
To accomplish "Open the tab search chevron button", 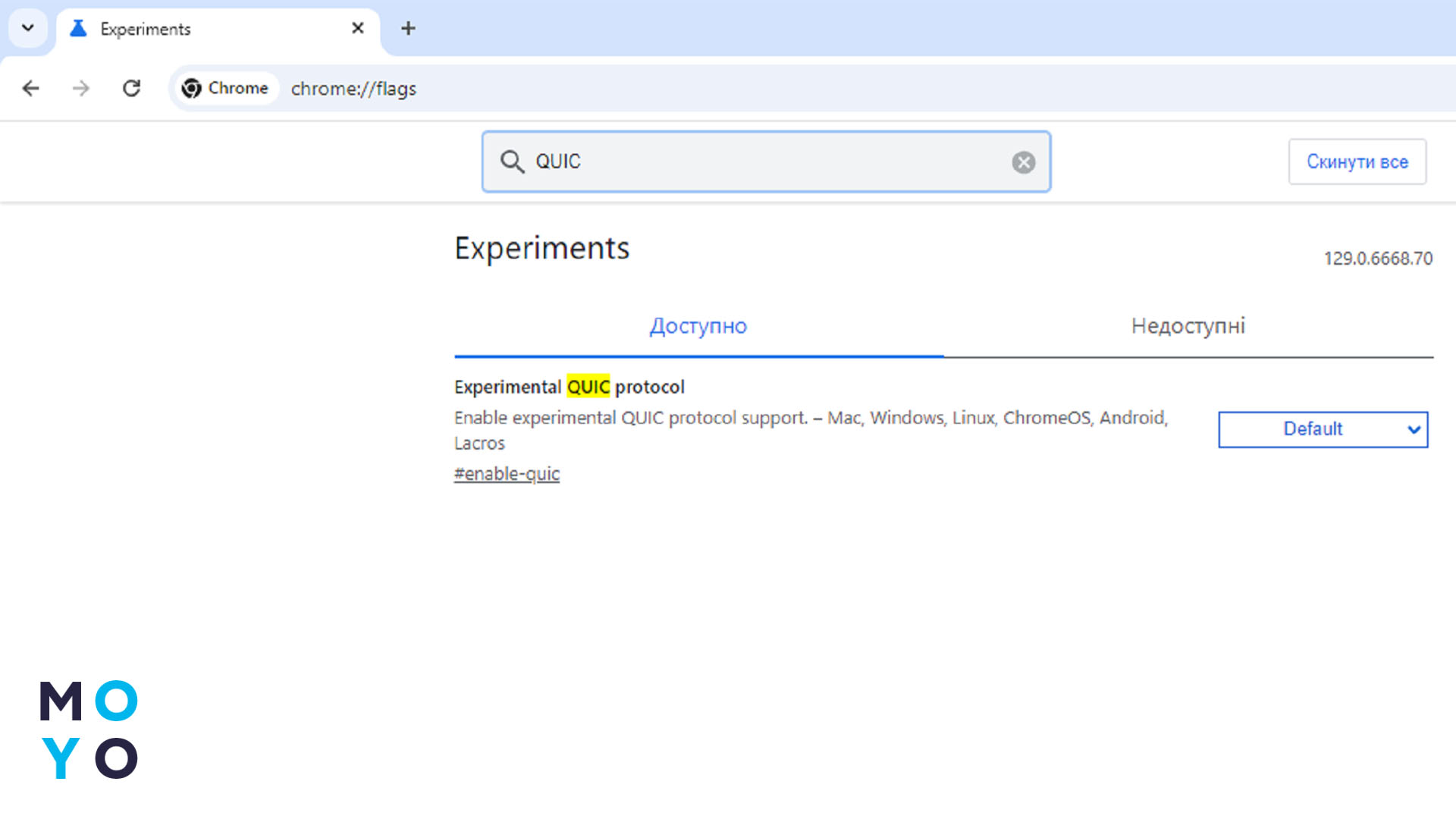I will coord(28,29).
